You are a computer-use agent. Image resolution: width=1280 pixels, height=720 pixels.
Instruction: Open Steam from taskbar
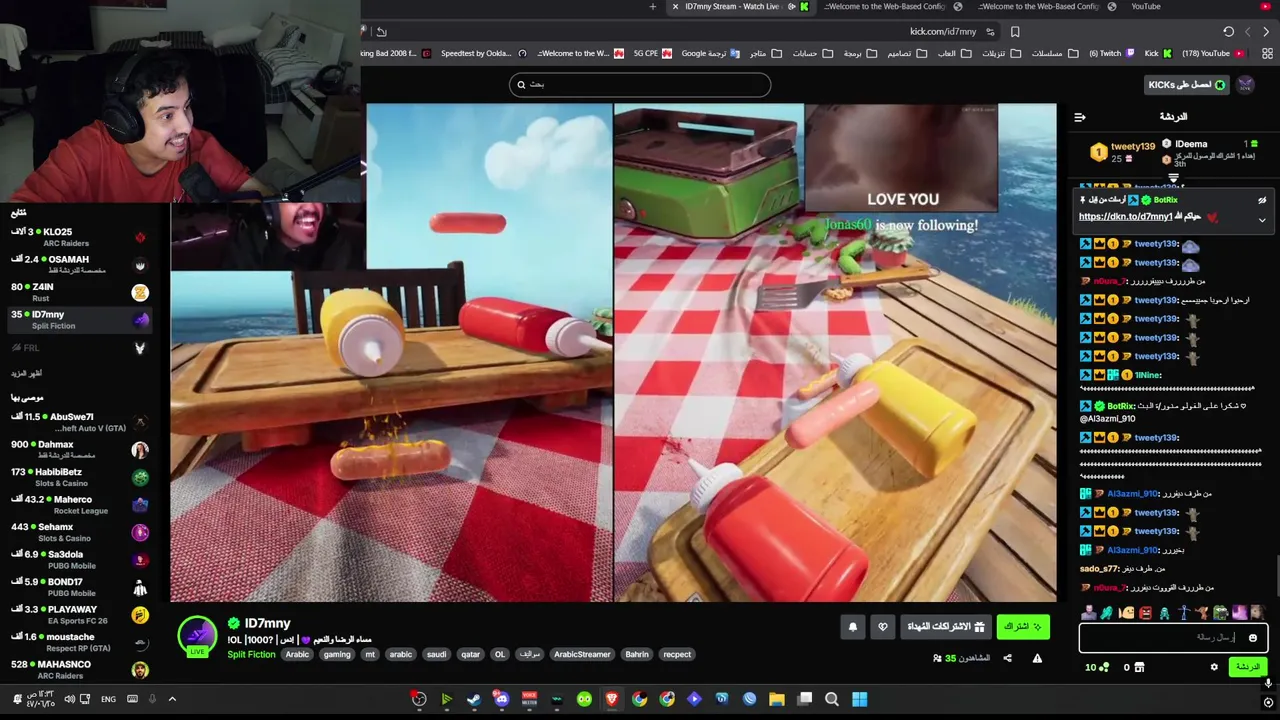(474, 700)
